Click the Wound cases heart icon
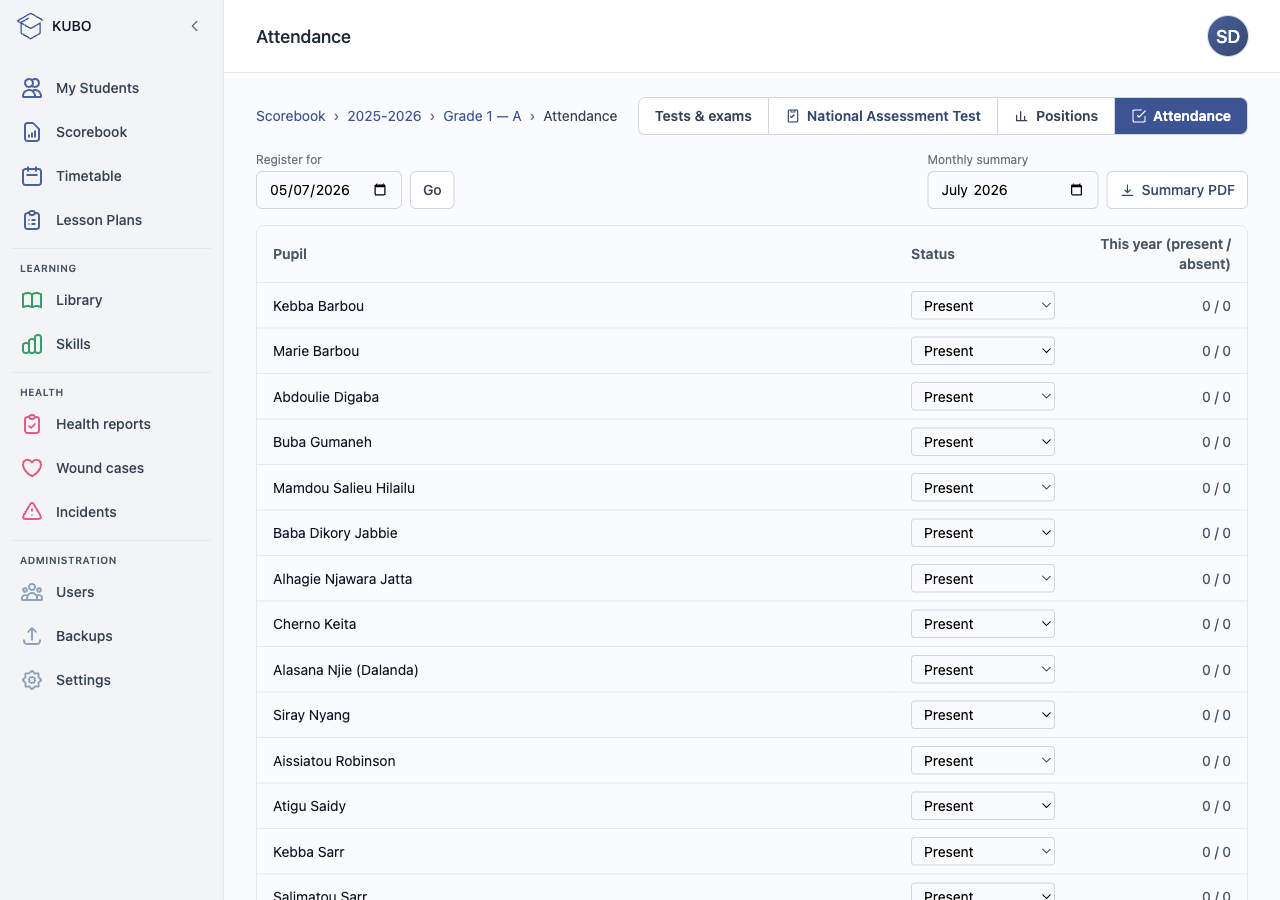1280x900 pixels. coord(32,468)
